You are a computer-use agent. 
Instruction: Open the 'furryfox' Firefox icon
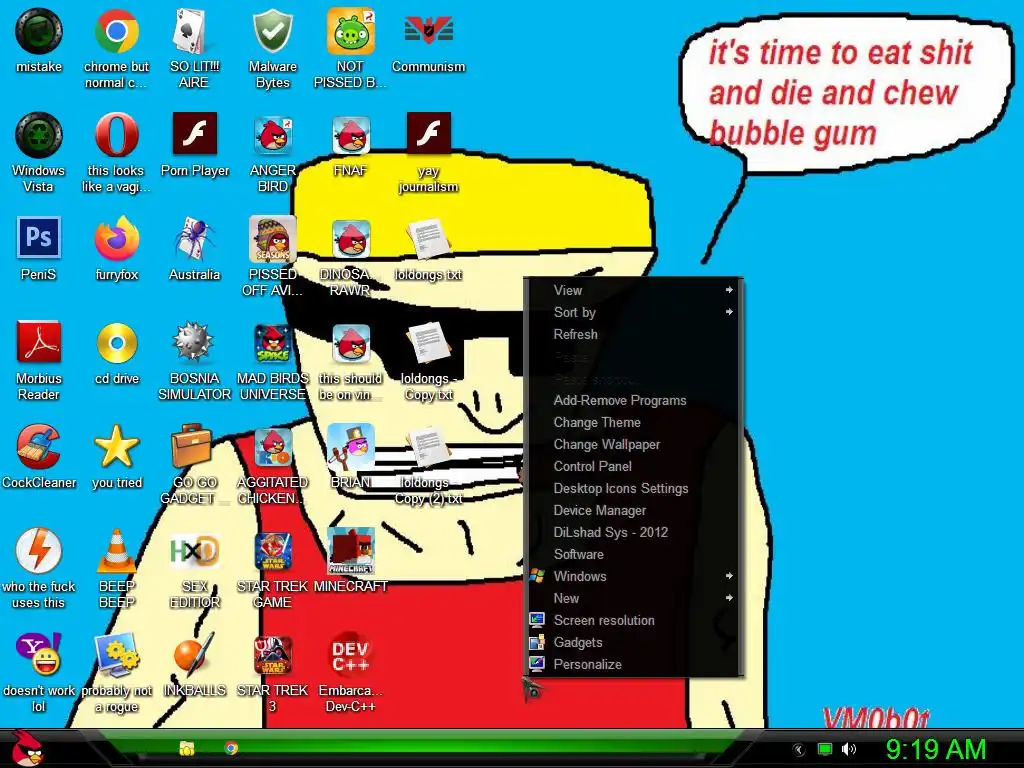pyautogui.click(x=116, y=239)
